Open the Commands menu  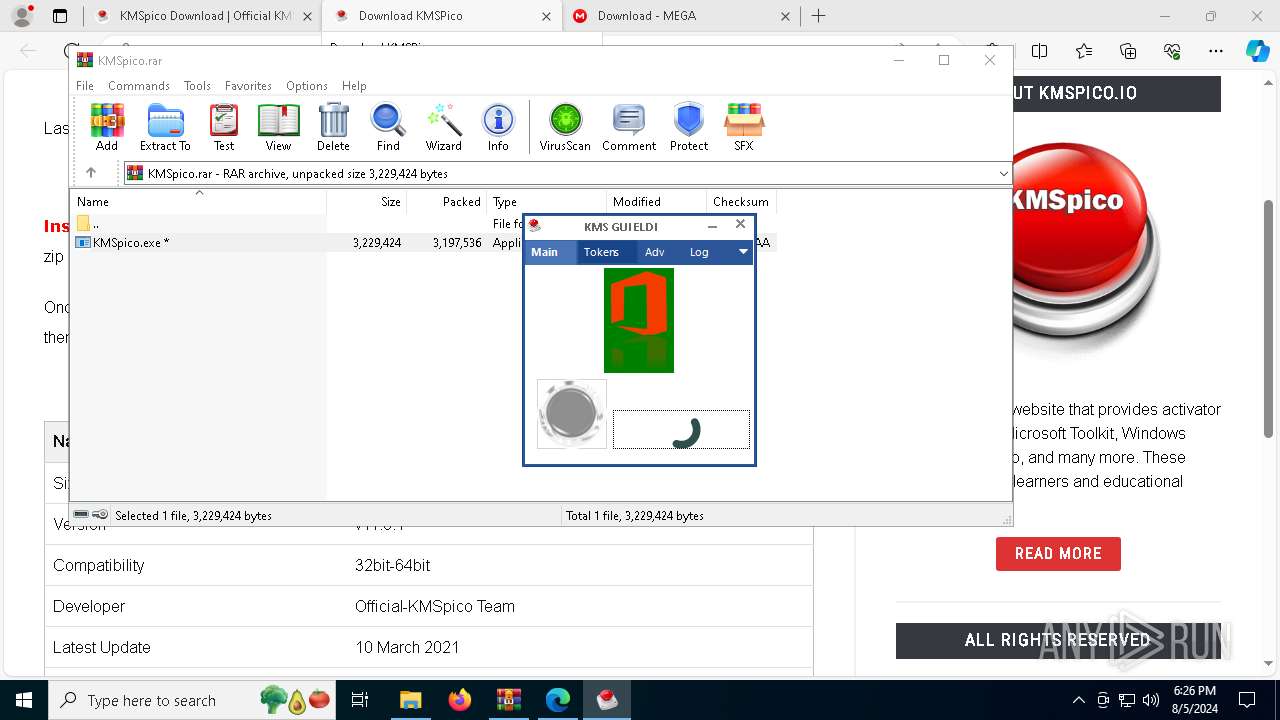coord(139,86)
